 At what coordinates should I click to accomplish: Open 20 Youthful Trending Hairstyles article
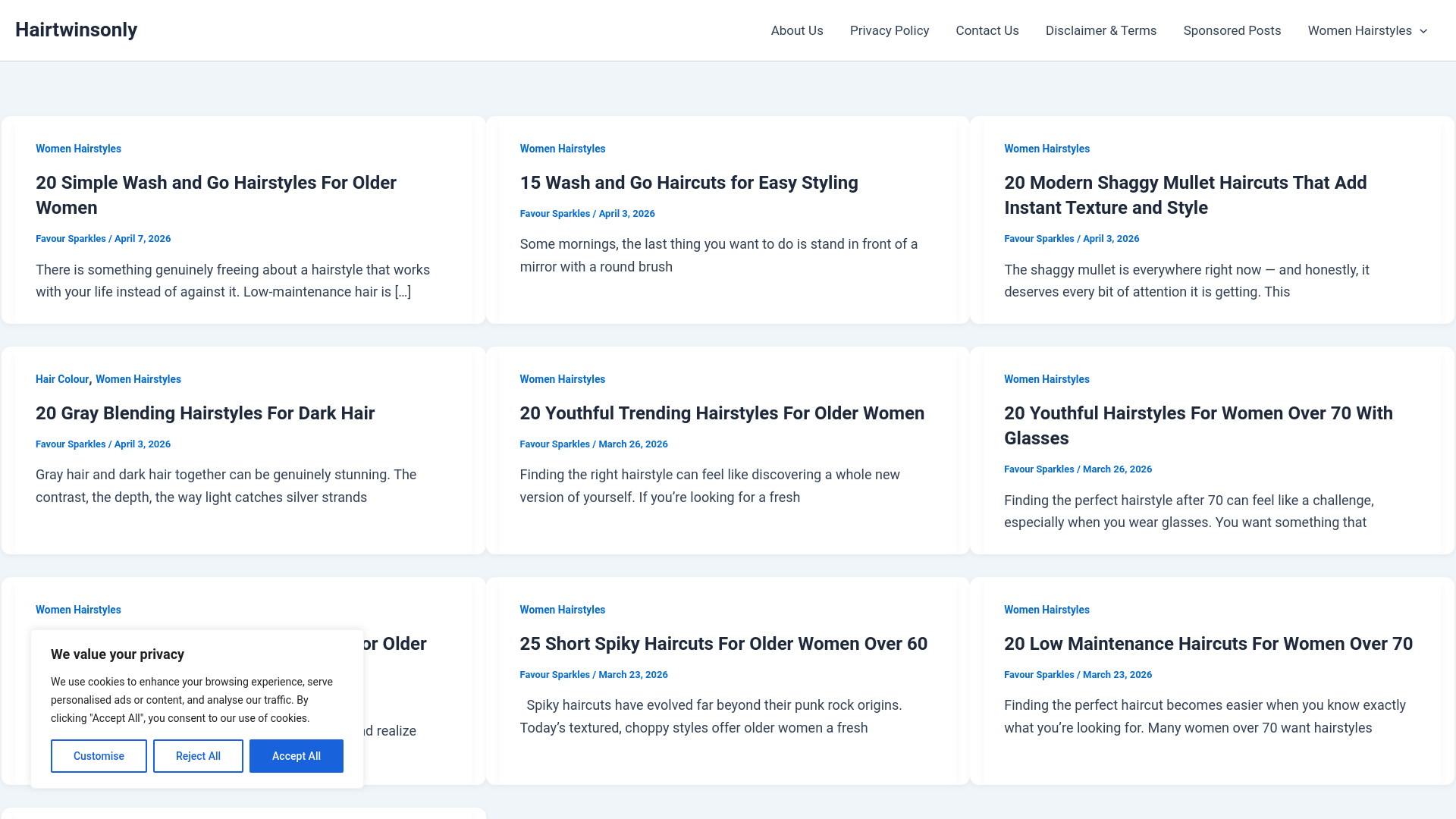click(721, 413)
